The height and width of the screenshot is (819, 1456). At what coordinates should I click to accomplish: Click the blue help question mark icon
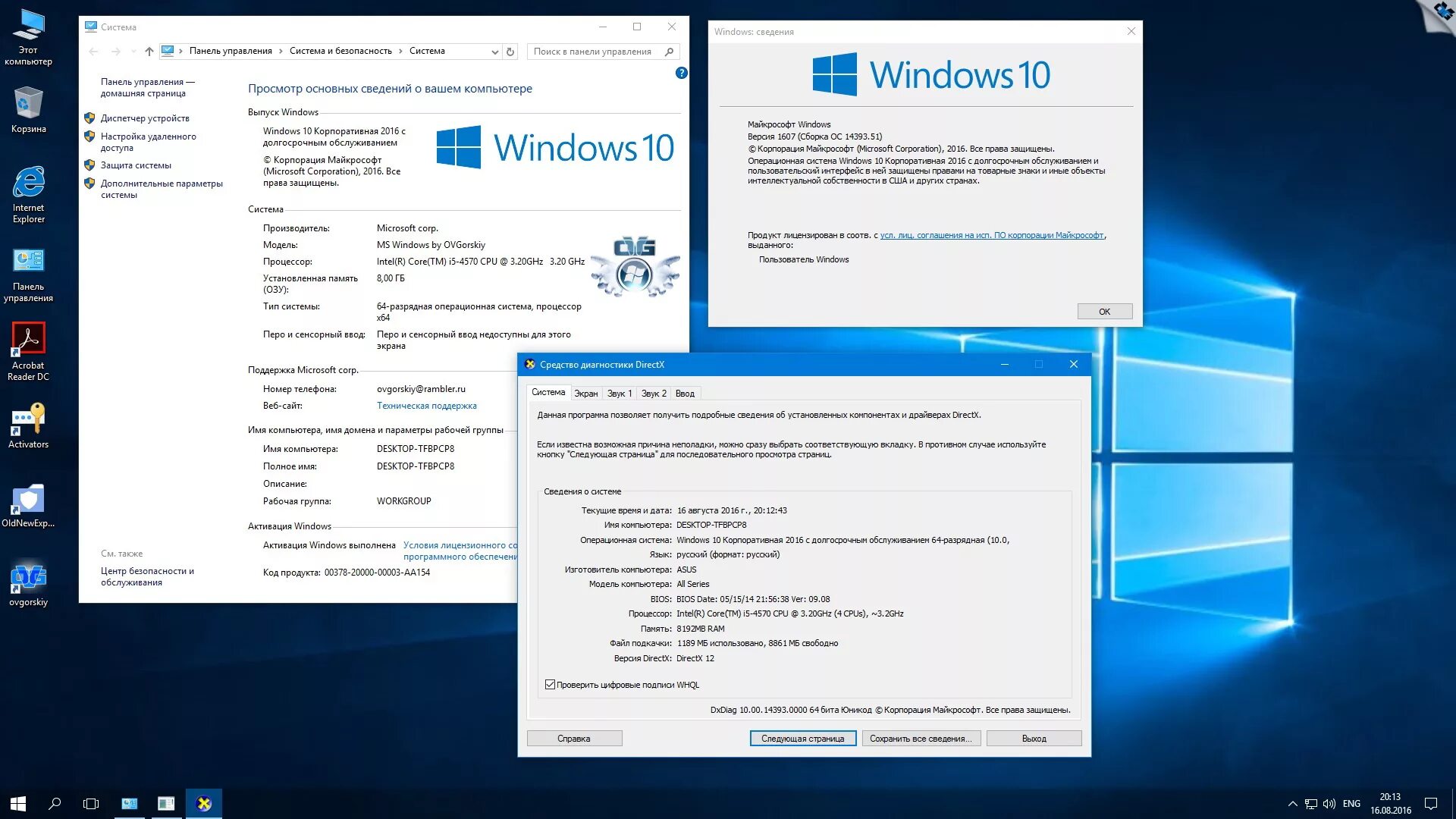pyautogui.click(x=681, y=74)
